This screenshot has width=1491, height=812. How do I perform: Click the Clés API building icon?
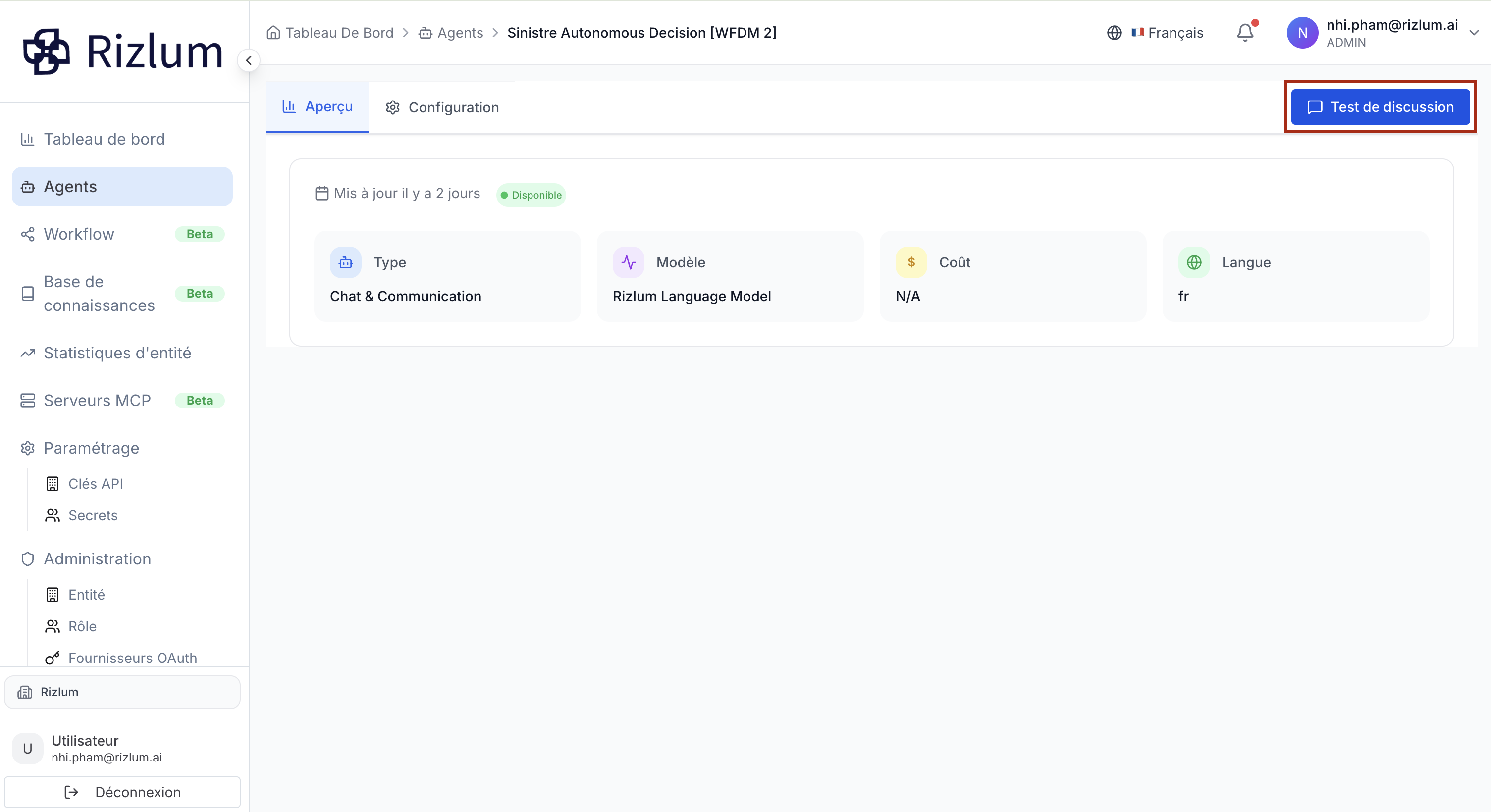(53, 484)
